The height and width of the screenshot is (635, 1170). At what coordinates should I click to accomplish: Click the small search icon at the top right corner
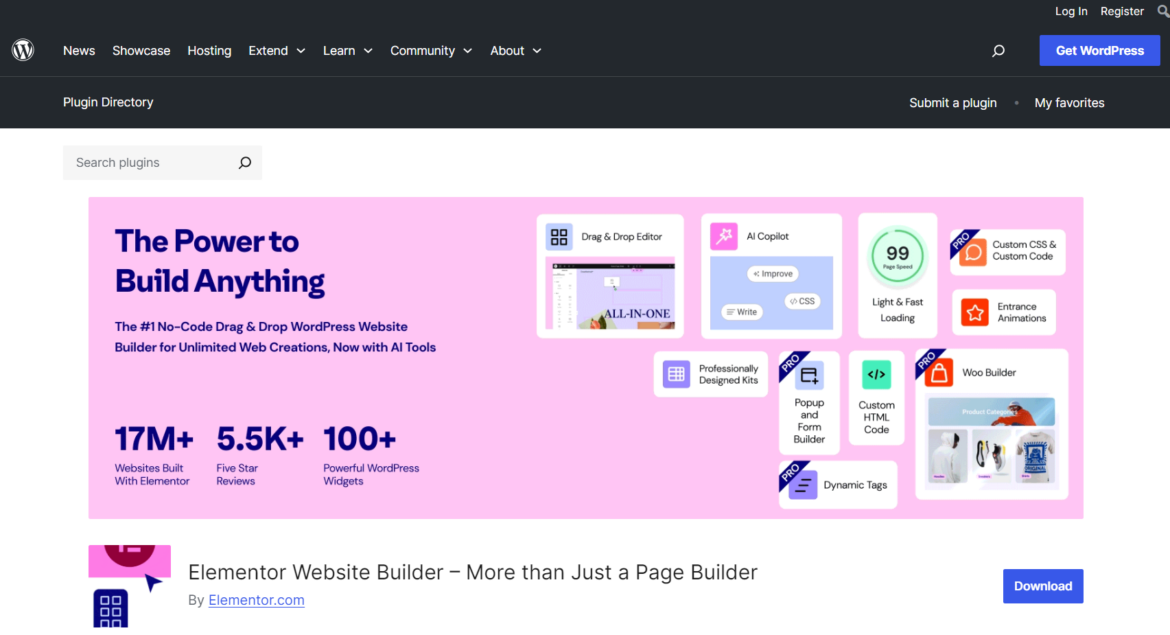click(x=1163, y=11)
